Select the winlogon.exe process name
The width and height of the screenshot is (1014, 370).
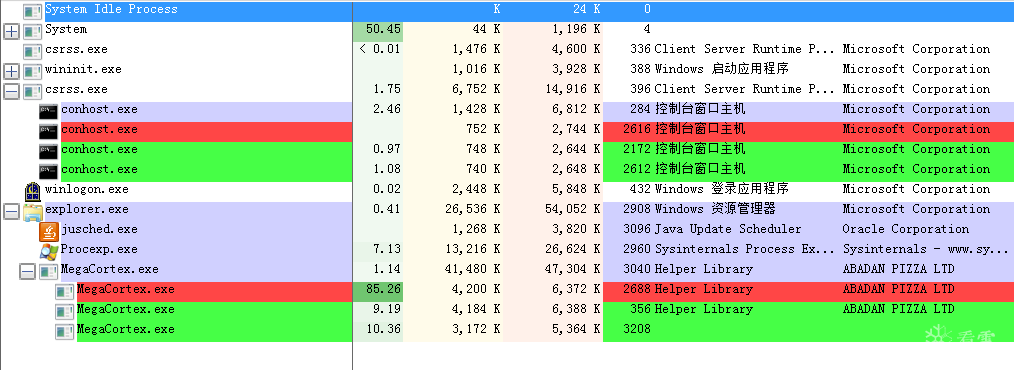pyautogui.click(x=87, y=190)
